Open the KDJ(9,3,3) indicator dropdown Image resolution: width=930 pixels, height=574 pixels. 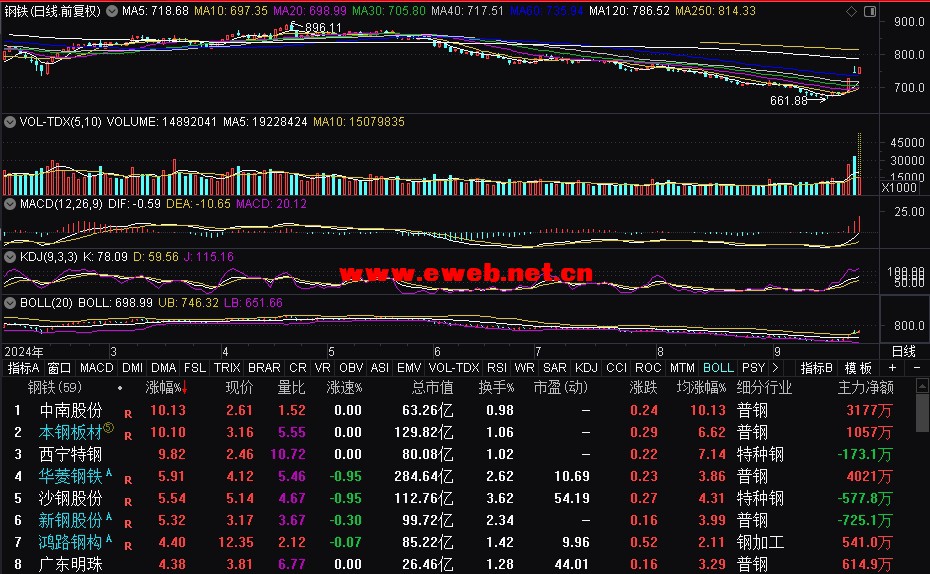[10, 257]
